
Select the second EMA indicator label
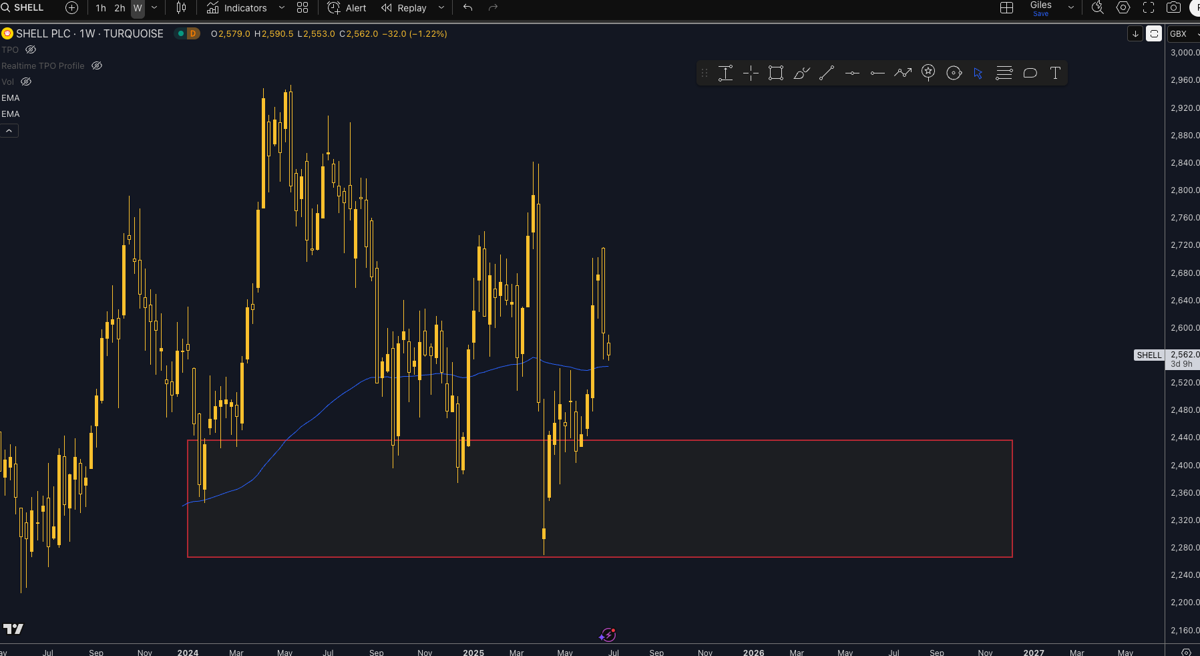[10, 114]
